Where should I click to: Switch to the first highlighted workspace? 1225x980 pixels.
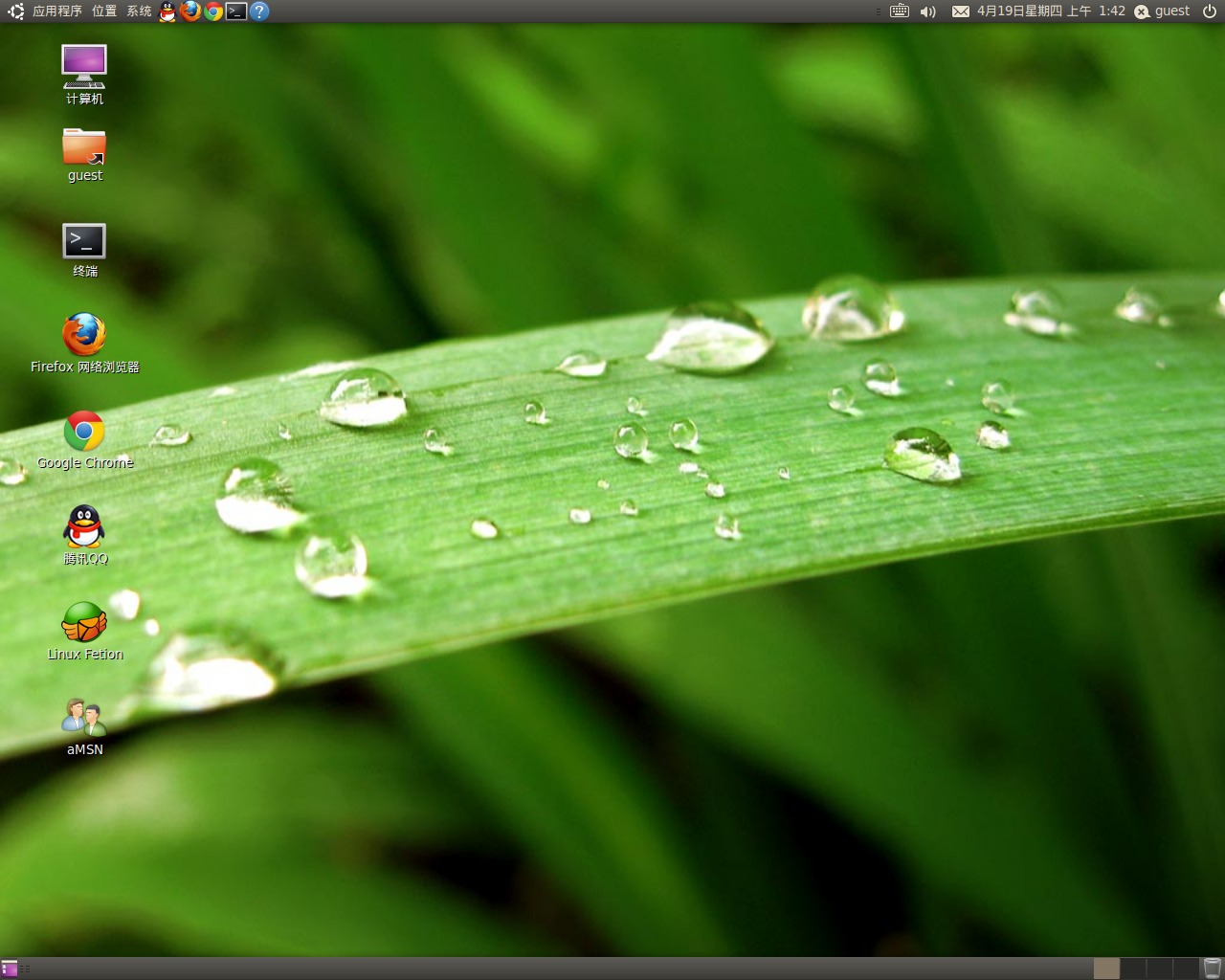pyautogui.click(x=1106, y=969)
